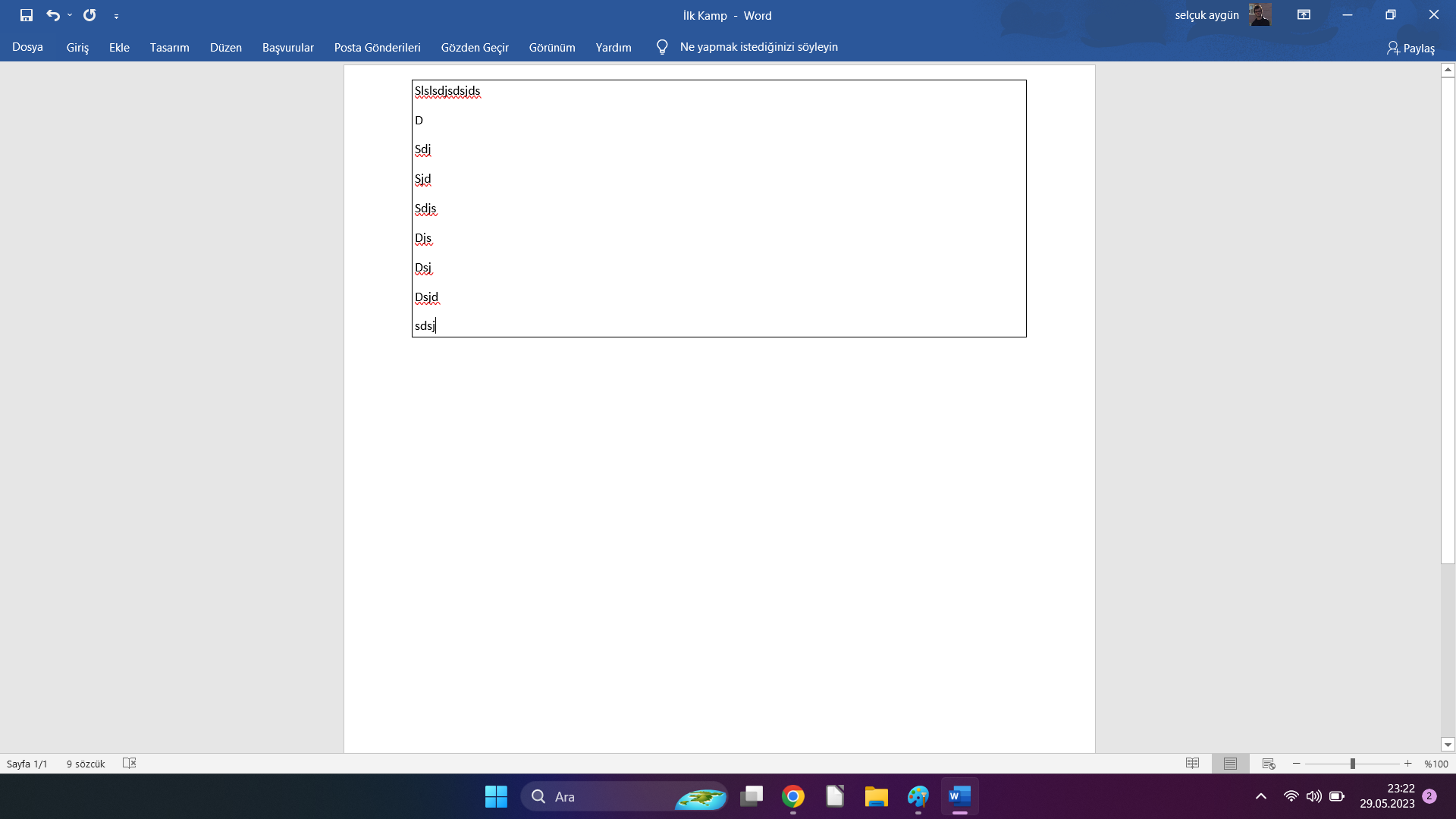
Task: Open the Gözden Geçir ribbon tab
Action: coord(475,47)
